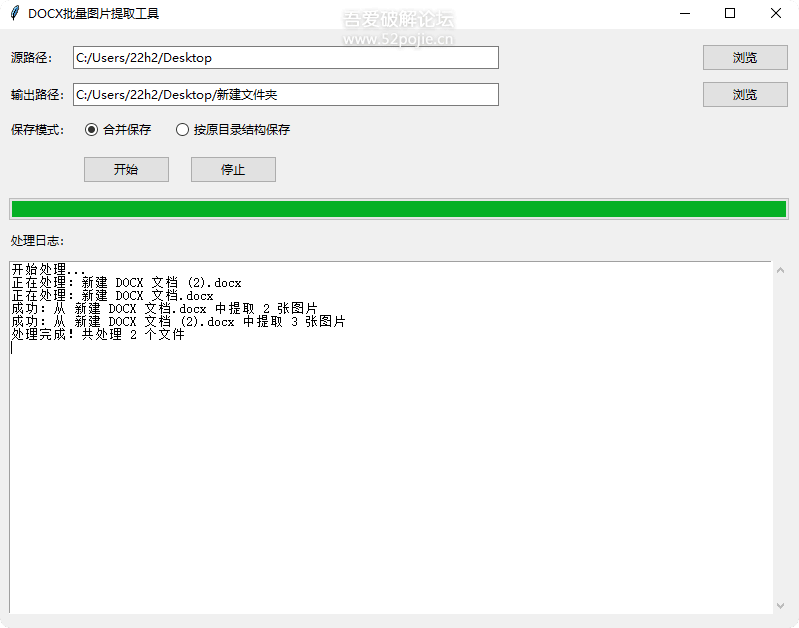Viewport: 799px width, 628px height.
Task: Click log line mentioning 提取 3 张图片
Action: [x=178, y=322]
